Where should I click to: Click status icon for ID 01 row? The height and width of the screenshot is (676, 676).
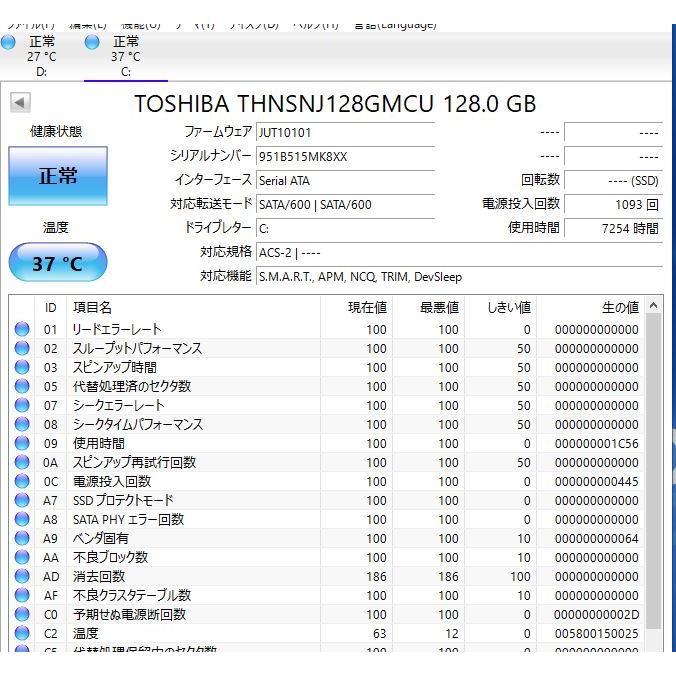click(22, 329)
